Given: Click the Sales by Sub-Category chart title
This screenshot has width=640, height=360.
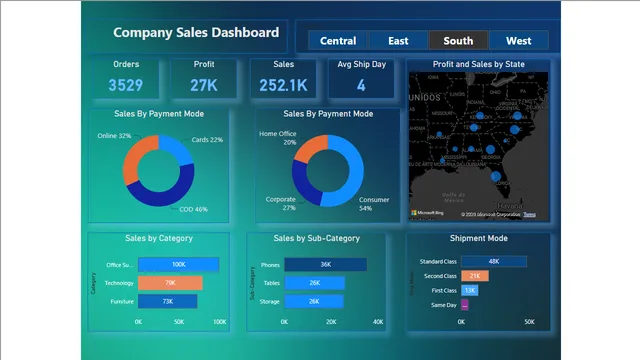Looking at the screenshot, I should point(317,238).
